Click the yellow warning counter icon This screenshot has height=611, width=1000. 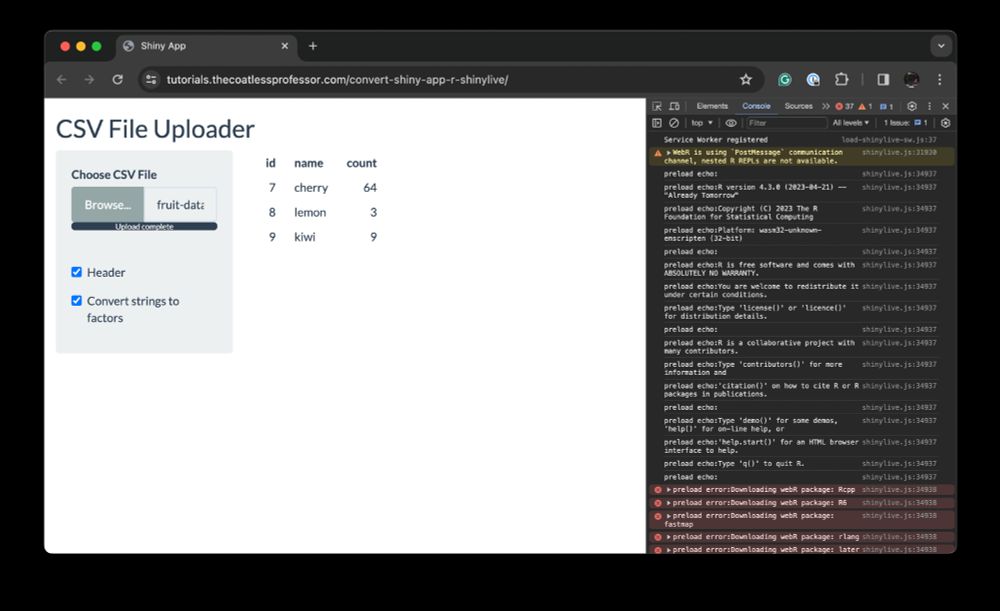click(x=864, y=105)
